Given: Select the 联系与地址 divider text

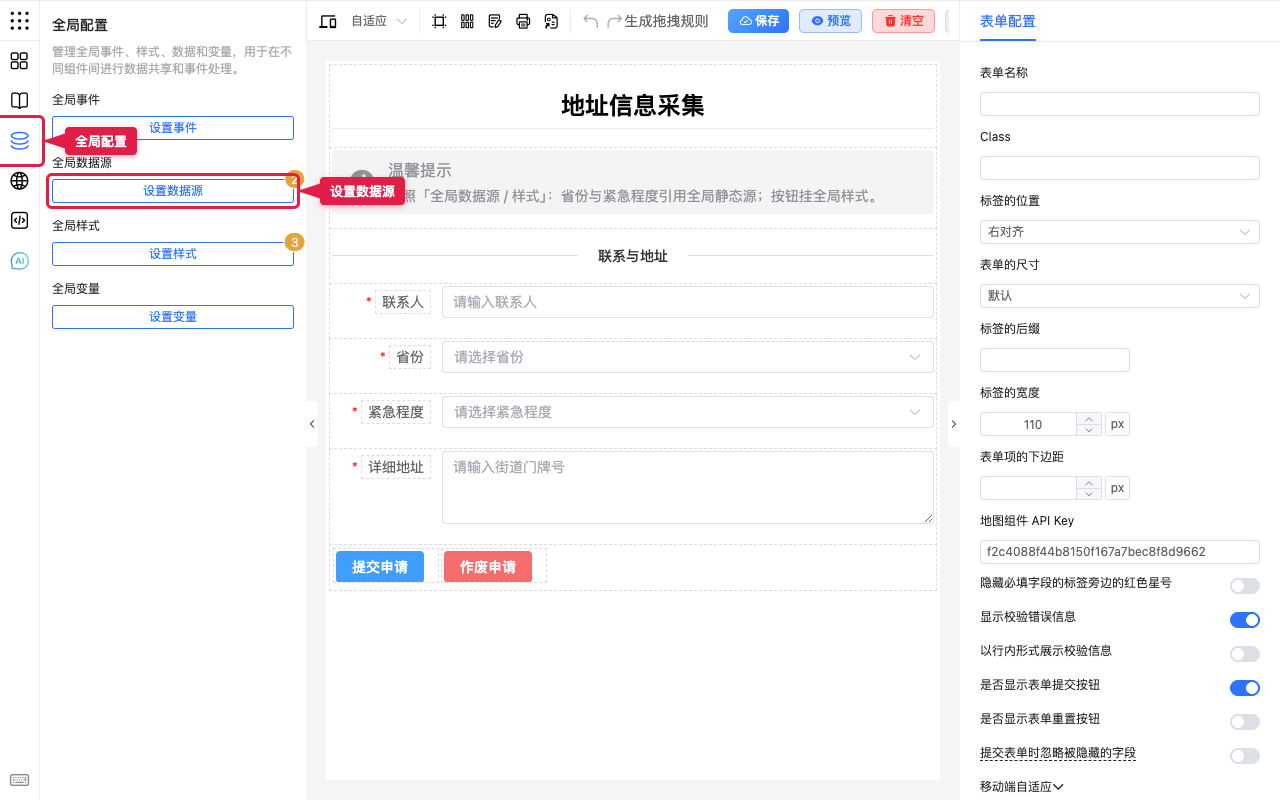Looking at the screenshot, I should [x=633, y=256].
